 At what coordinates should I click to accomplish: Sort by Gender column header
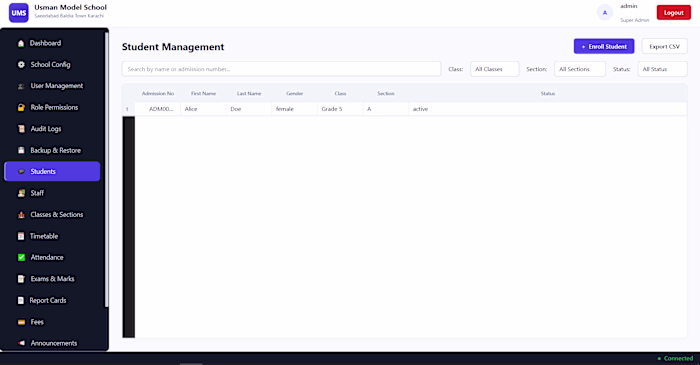tap(295, 94)
